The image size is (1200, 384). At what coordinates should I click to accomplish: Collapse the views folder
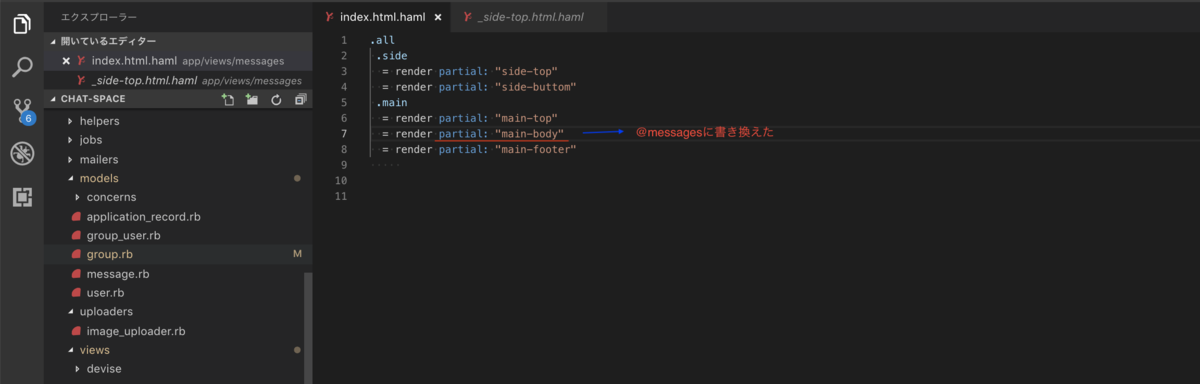coord(94,350)
